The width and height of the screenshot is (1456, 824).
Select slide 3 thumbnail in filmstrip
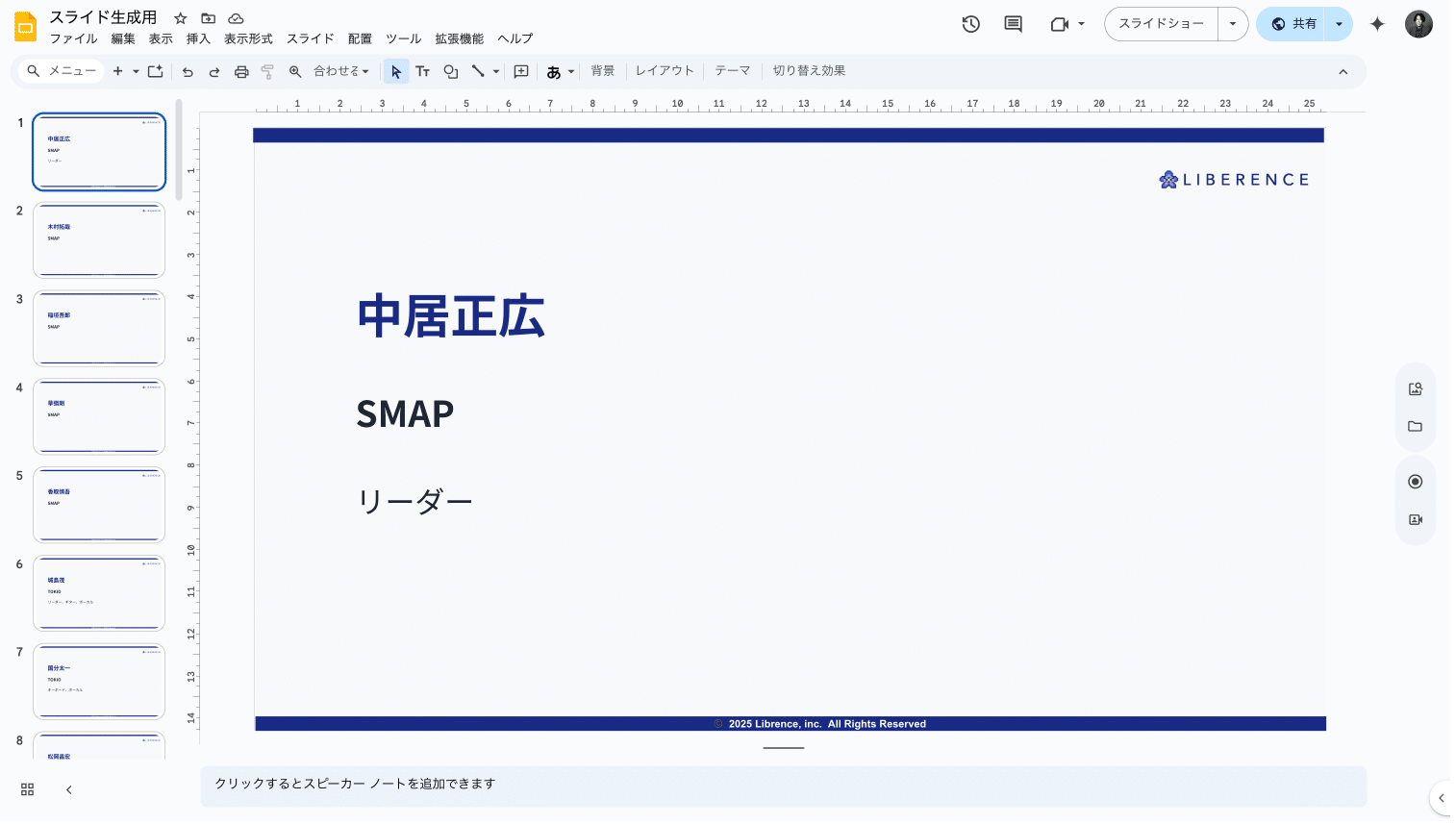pos(99,329)
